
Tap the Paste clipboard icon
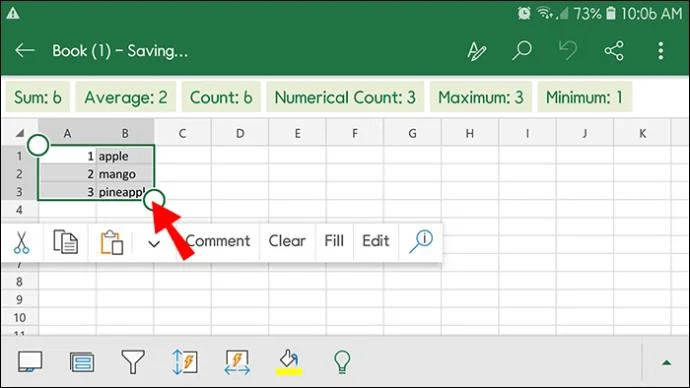111,242
